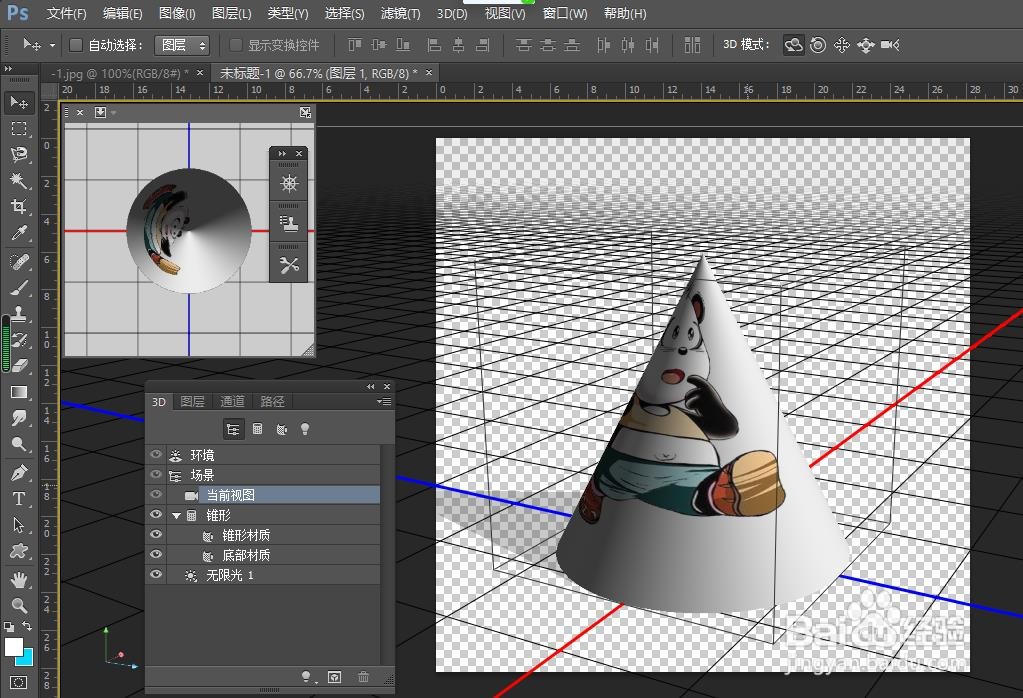Switch to the 图层 panel tab
This screenshot has width=1023, height=698.
[x=192, y=402]
